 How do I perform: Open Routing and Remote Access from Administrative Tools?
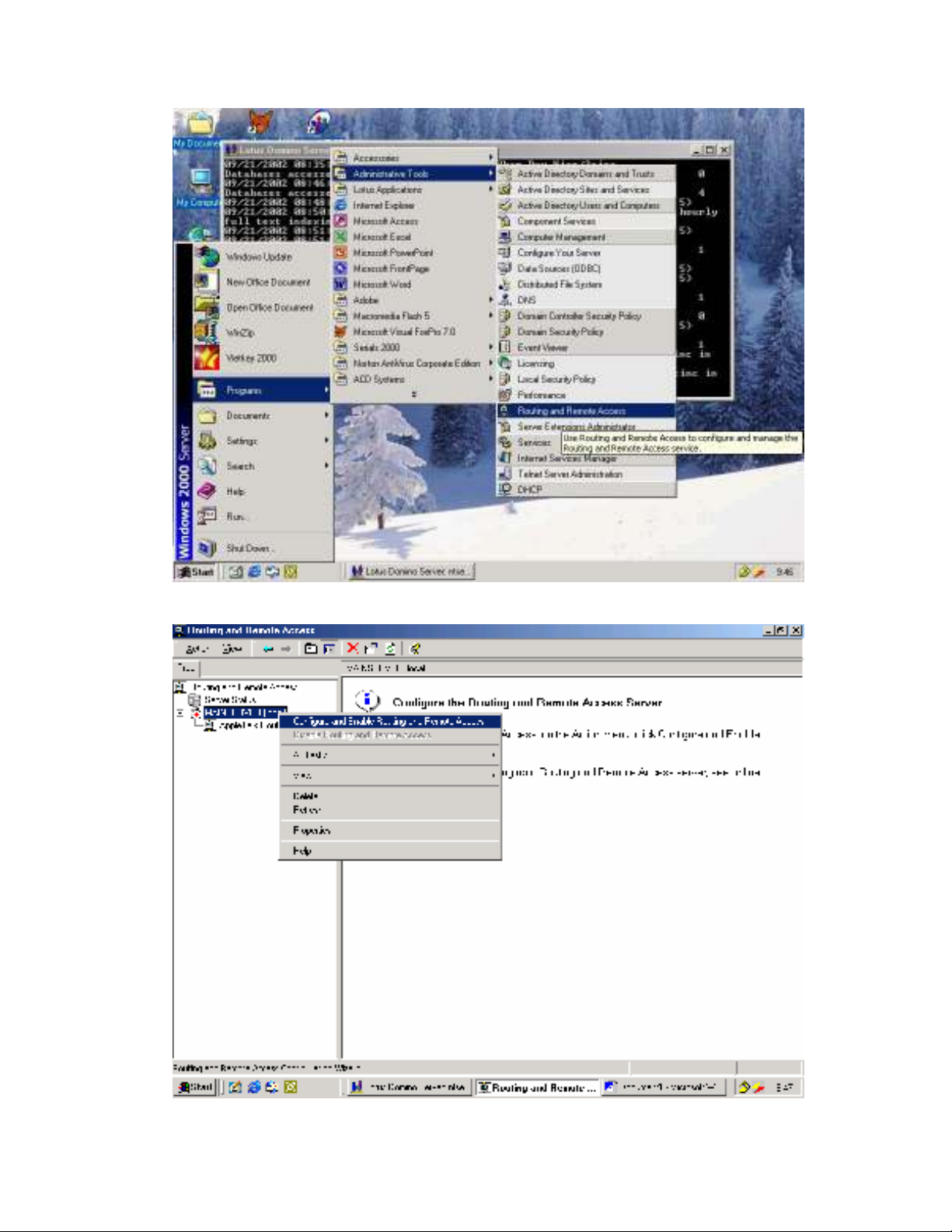click(x=571, y=410)
